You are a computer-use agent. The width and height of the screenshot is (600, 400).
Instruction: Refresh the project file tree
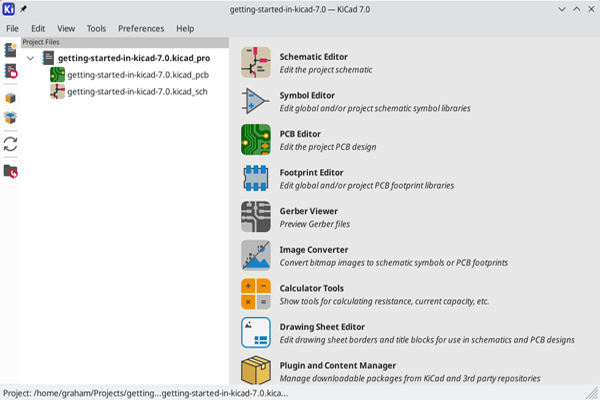tap(11, 145)
